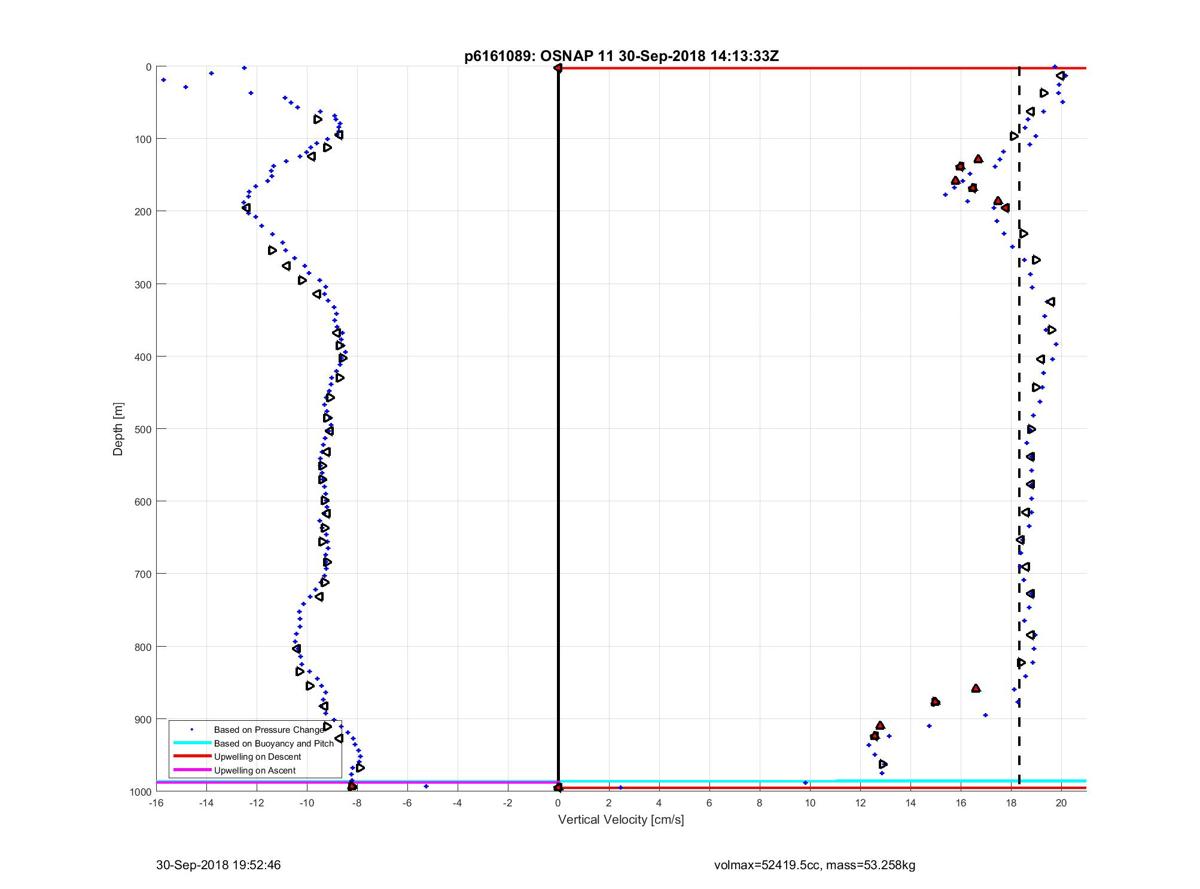Click the "volmax=52419.5cc, mass=53.258kg" footer text
This screenshot has height=889, width=1200.
[x=814, y=864]
